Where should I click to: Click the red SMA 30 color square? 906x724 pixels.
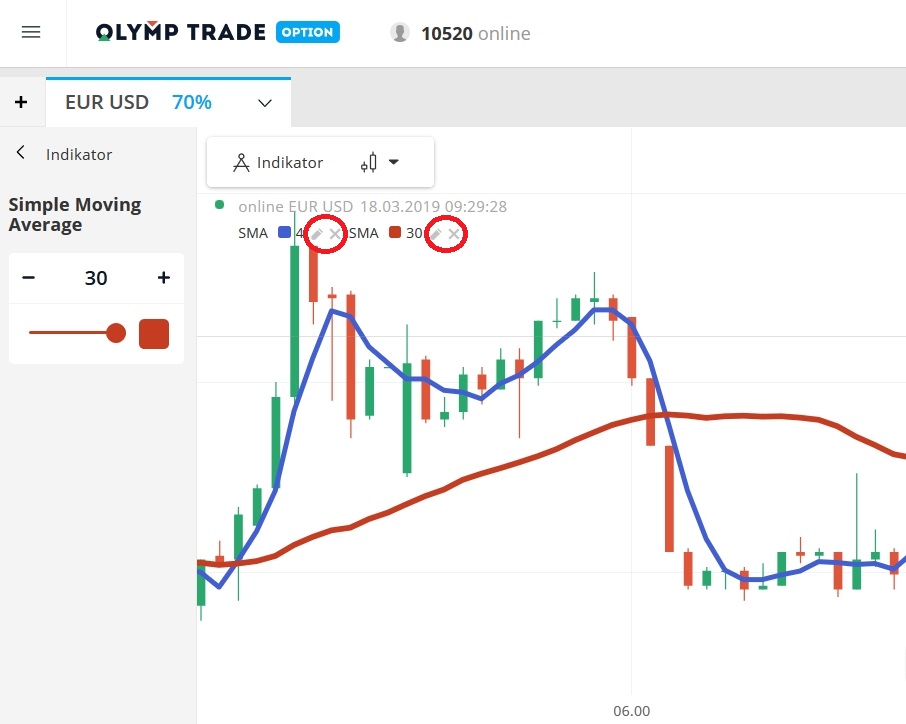394,233
